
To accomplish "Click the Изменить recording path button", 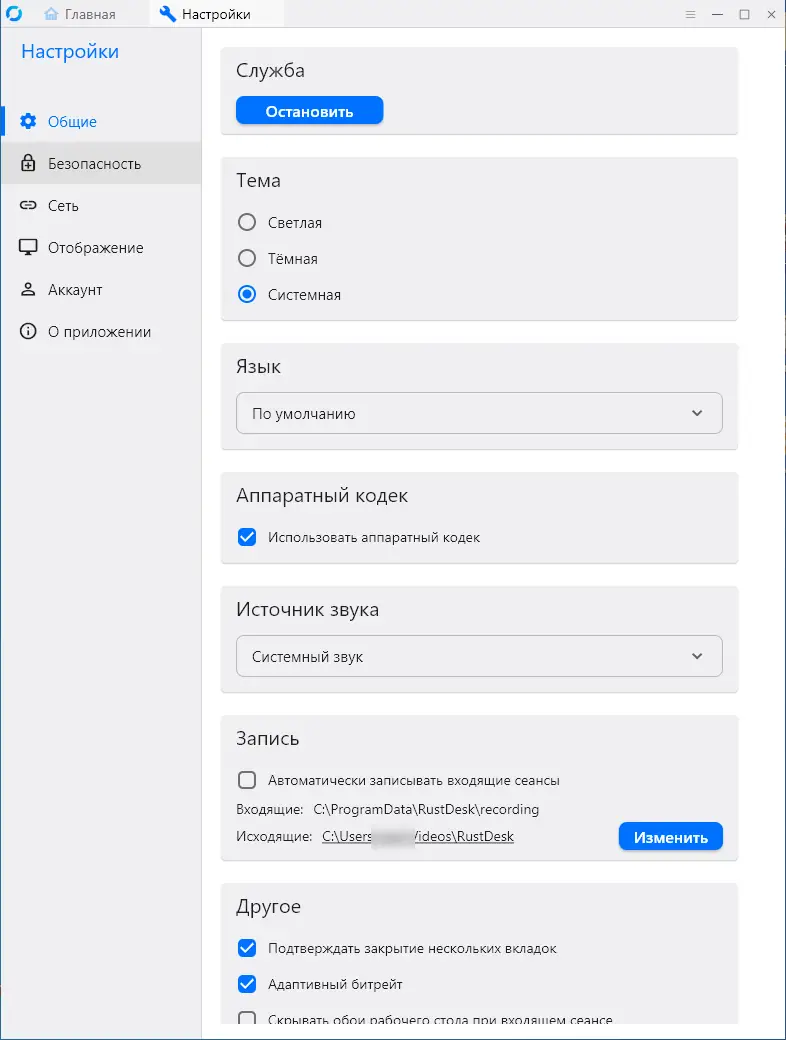I will (x=670, y=837).
